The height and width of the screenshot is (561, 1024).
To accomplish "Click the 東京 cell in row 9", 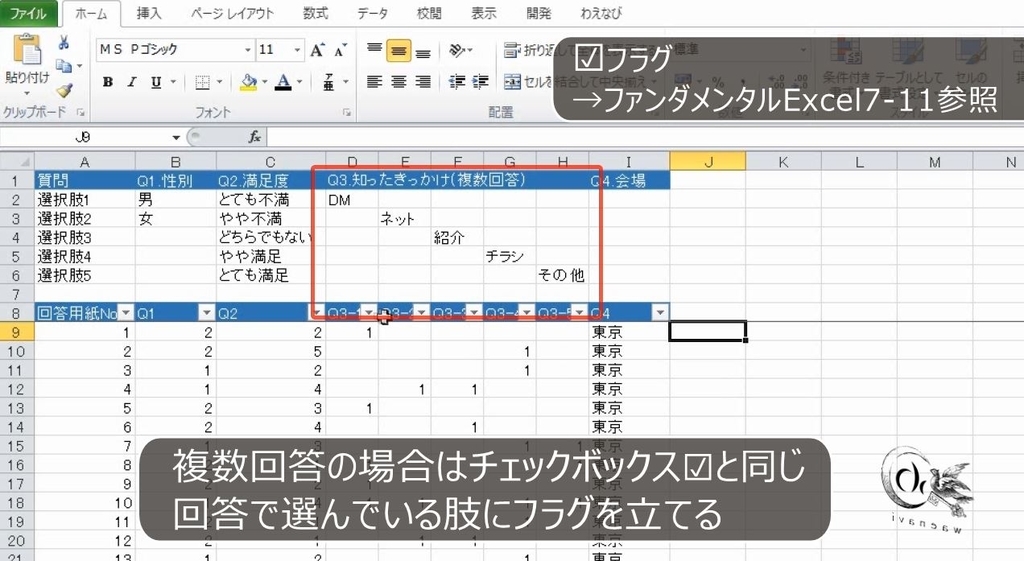I will point(629,332).
